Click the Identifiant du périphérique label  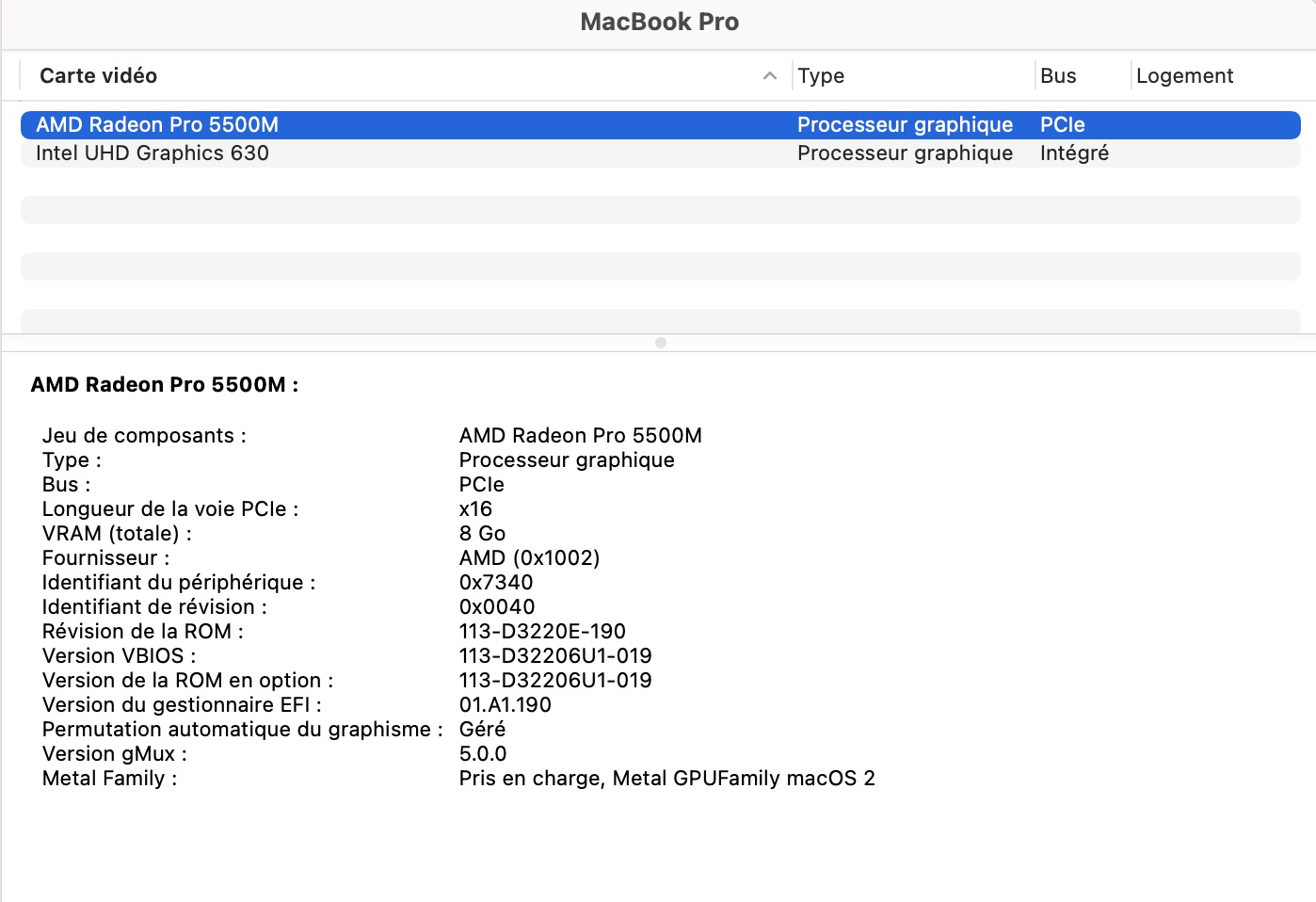[x=179, y=582]
